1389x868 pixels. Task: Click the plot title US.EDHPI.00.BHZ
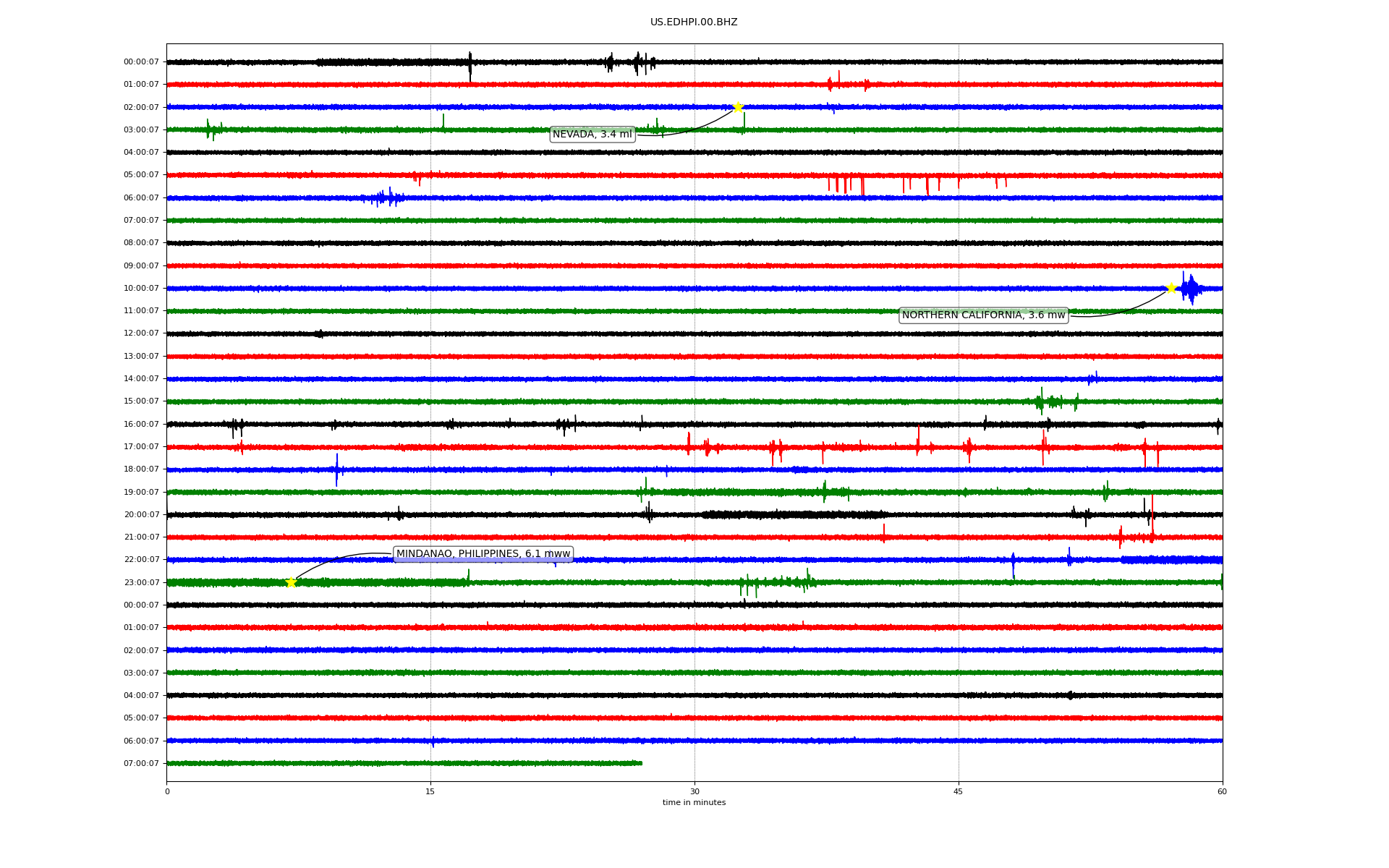[x=694, y=22]
